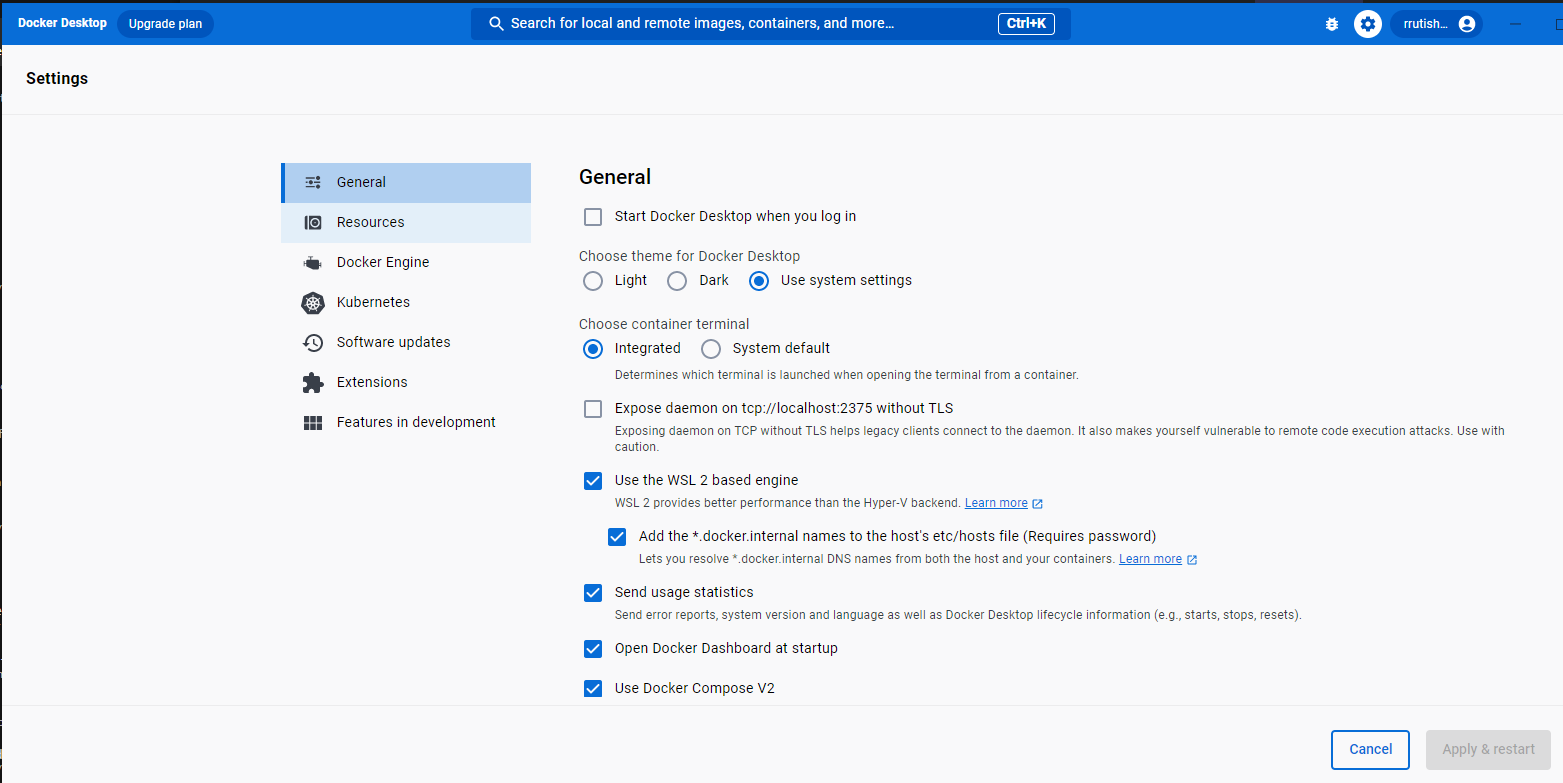Image resolution: width=1563 pixels, height=783 pixels.
Task: Select Light theme for Docker Desktop
Action: click(x=592, y=281)
